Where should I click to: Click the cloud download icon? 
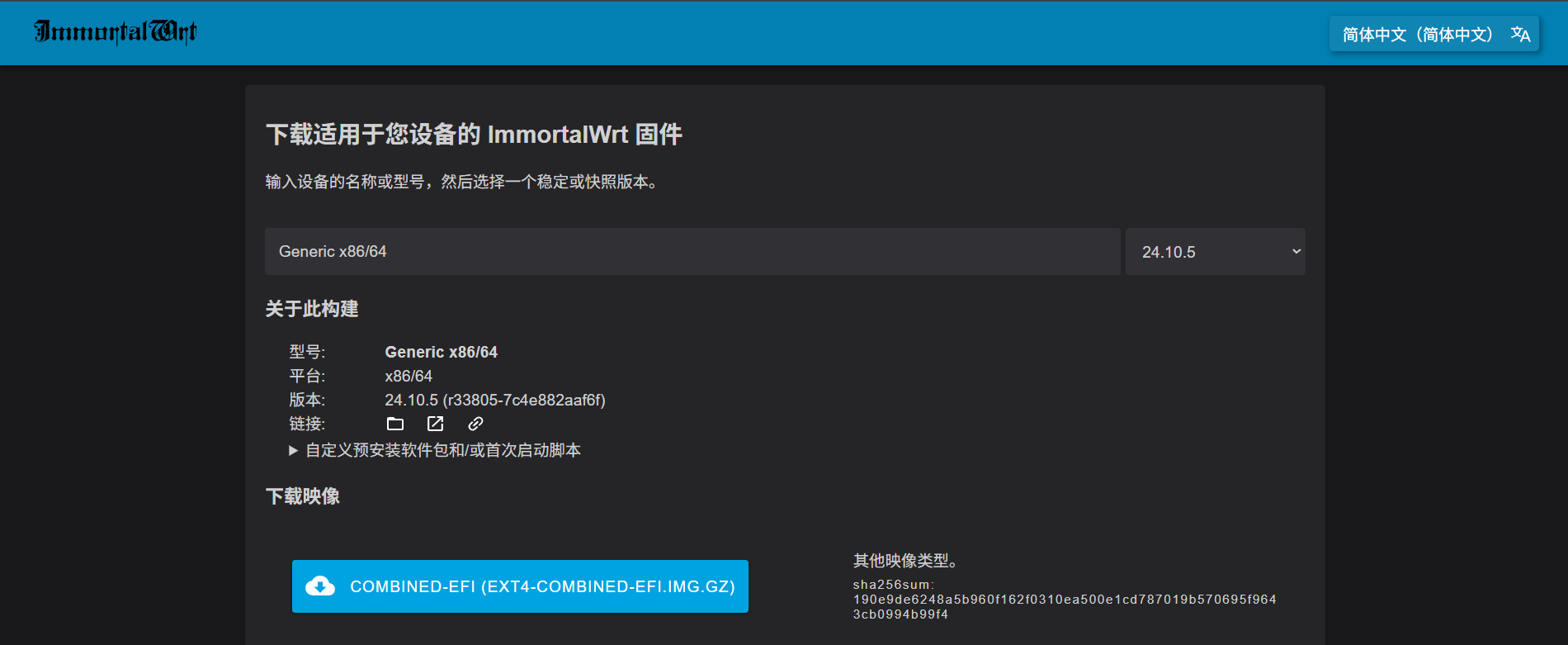(320, 586)
